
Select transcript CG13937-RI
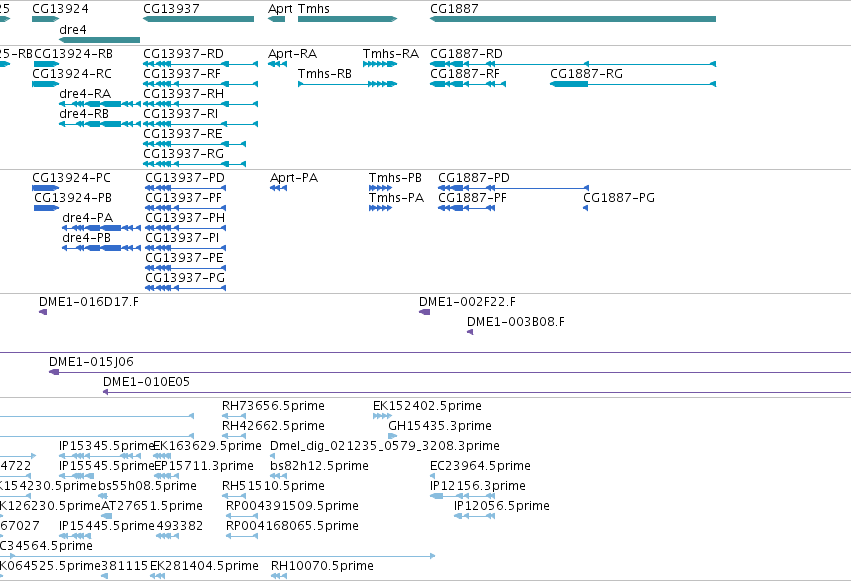tap(181, 114)
